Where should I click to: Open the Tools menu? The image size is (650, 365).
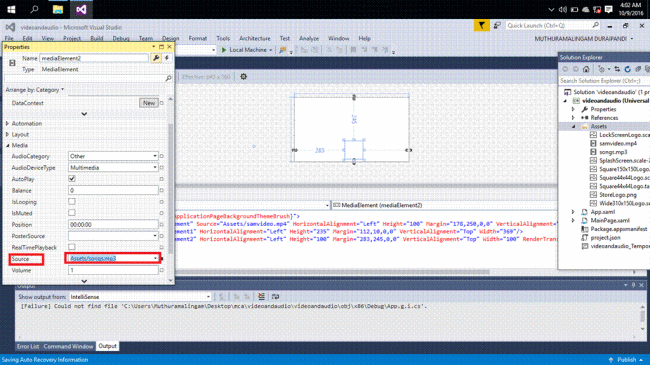(223, 38)
